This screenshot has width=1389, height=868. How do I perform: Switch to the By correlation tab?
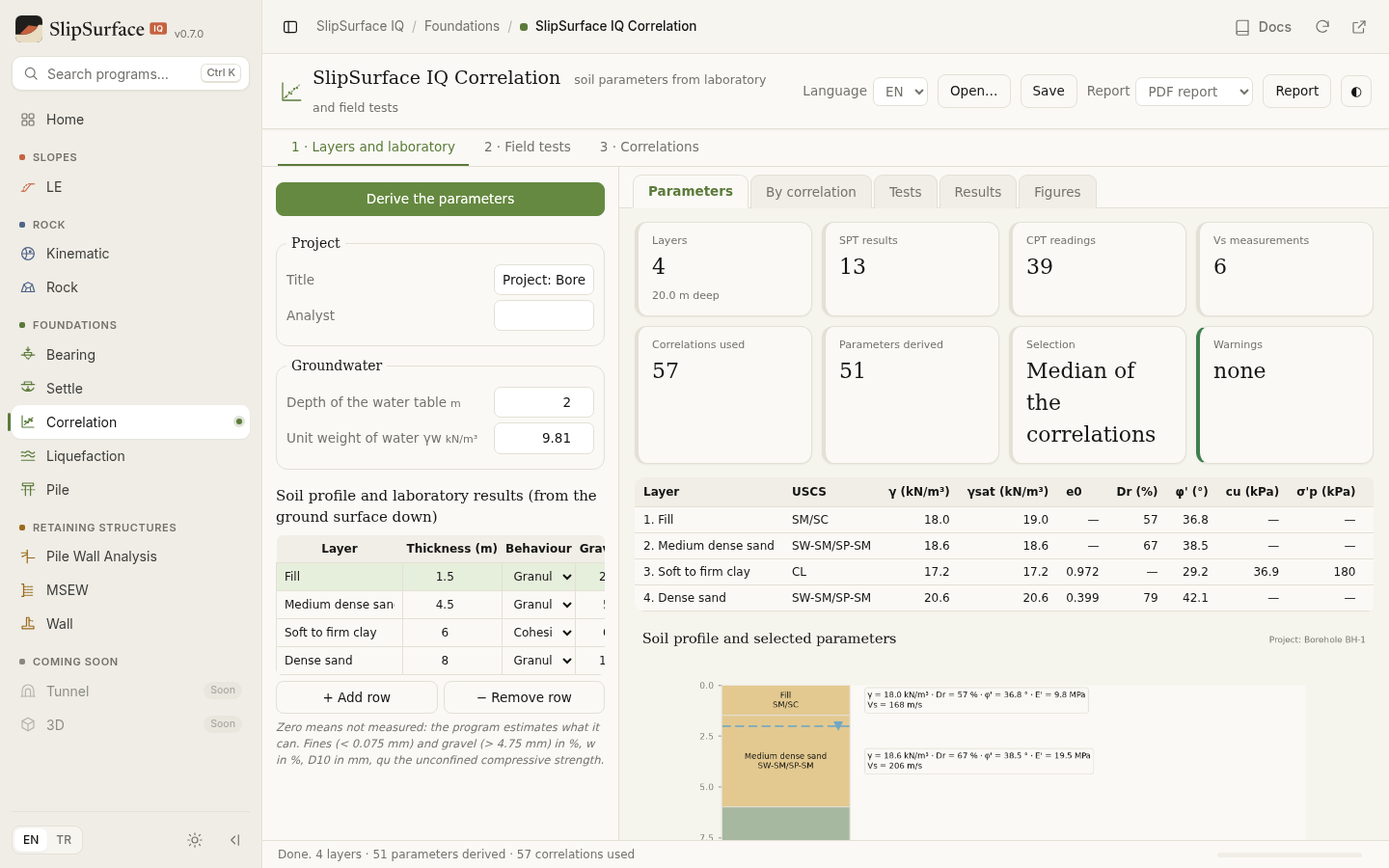810,192
